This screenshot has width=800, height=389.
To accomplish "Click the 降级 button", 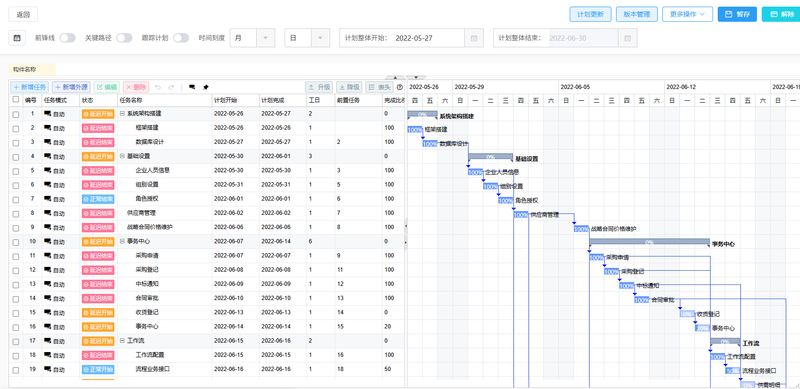I will (349, 87).
